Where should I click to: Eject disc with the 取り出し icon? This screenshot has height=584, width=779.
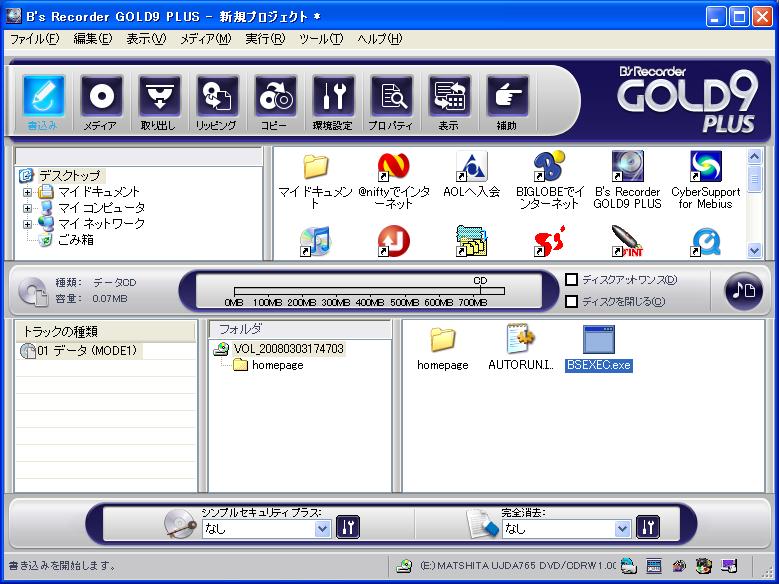click(x=159, y=96)
